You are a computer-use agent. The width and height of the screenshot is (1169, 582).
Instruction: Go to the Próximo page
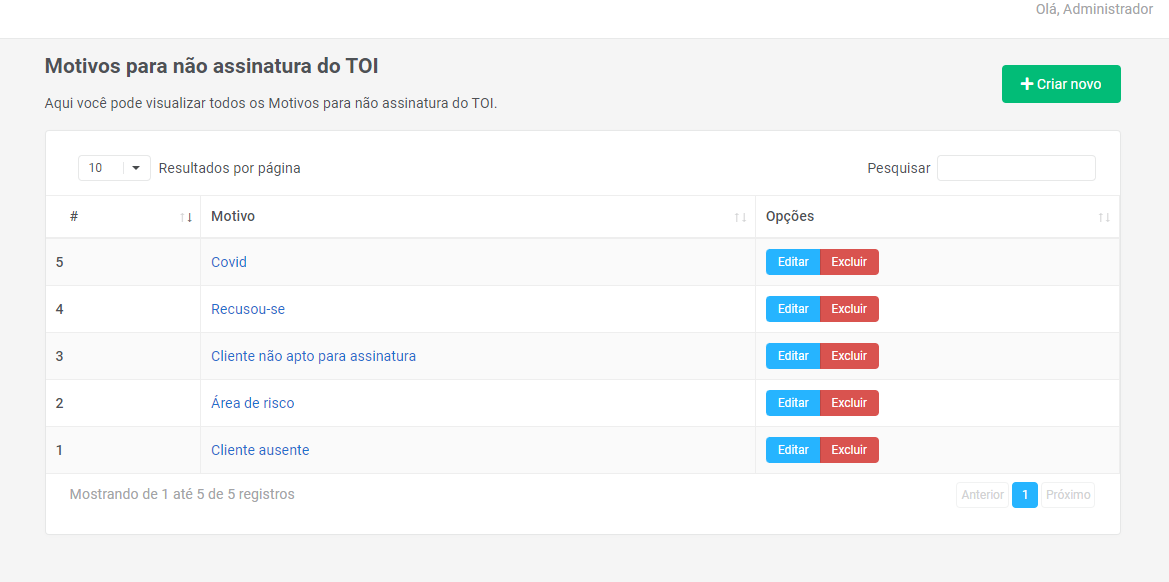1068,495
